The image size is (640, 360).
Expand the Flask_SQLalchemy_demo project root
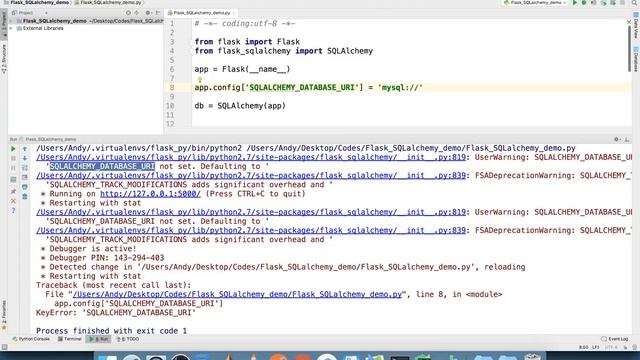click(x=11, y=21)
